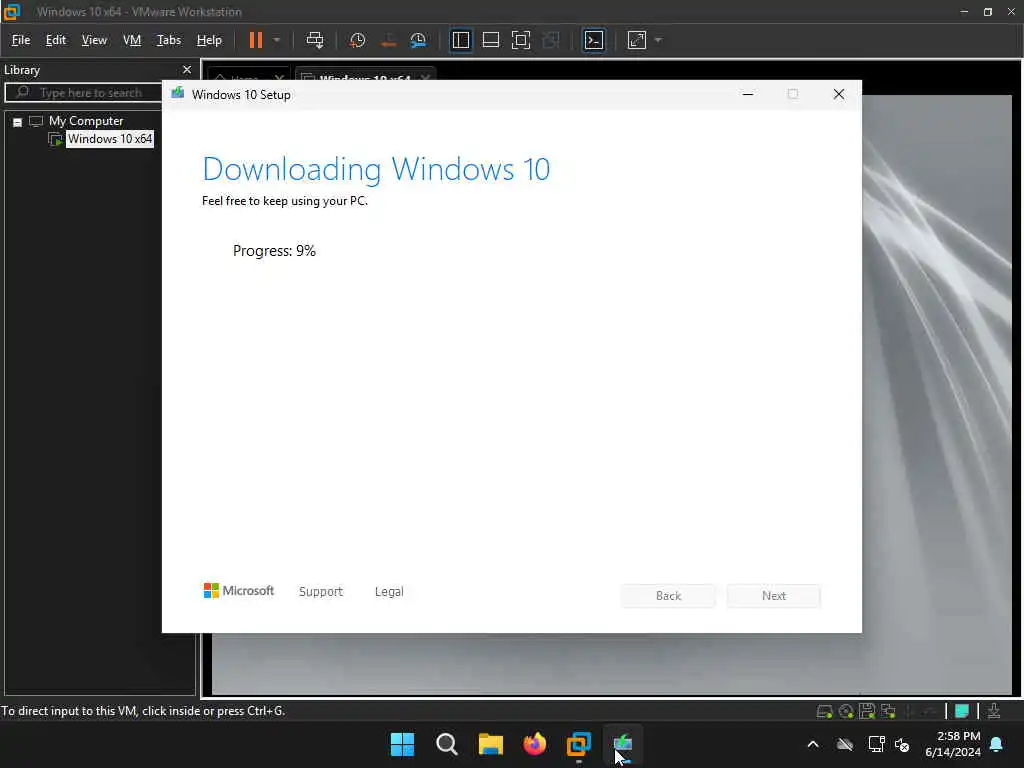The height and width of the screenshot is (768, 1024).
Task: Open the Tabs menu
Action: point(168,40)
